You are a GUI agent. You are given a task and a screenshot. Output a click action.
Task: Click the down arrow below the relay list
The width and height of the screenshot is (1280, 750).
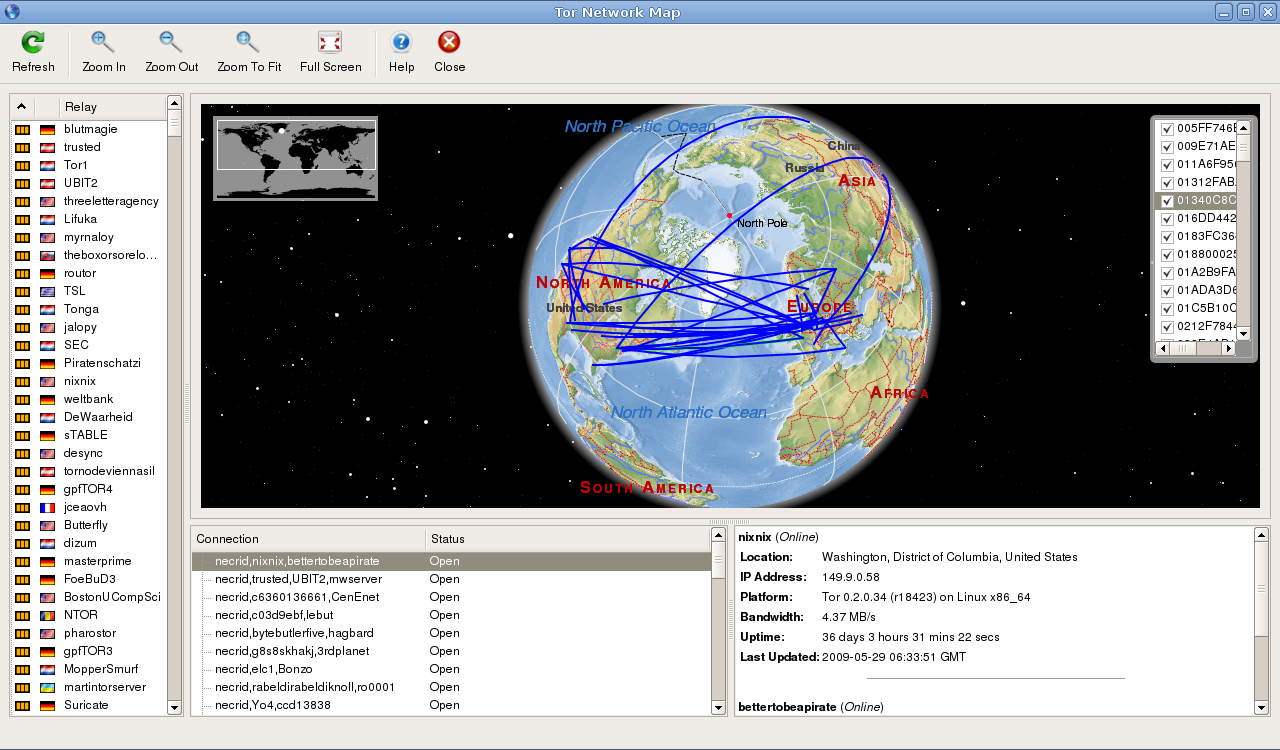(174, 708)
